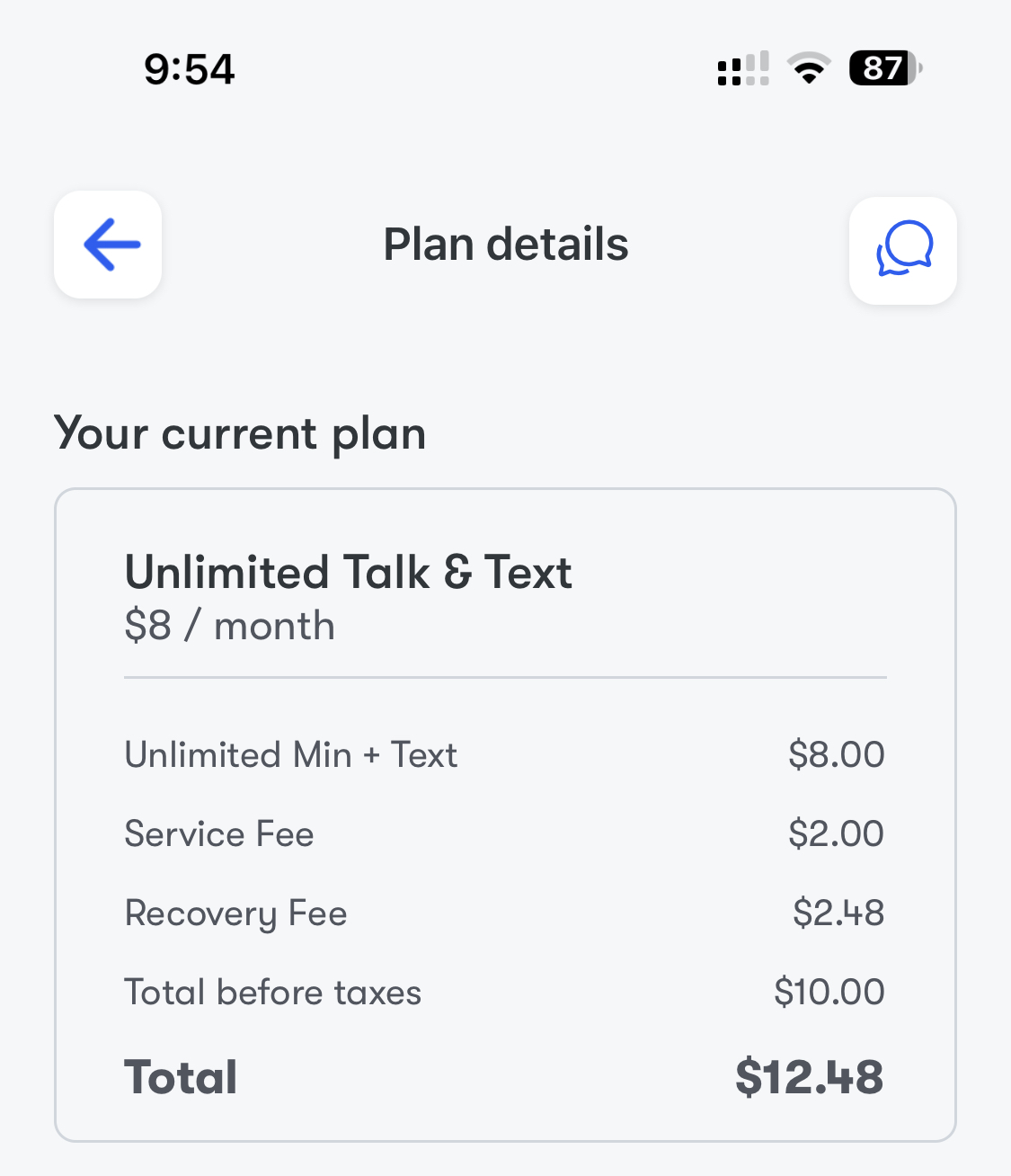The height and width of the screenshot is (1176, 1011).
Task: Tap the Total before taxes label
Action: [273, 993]
